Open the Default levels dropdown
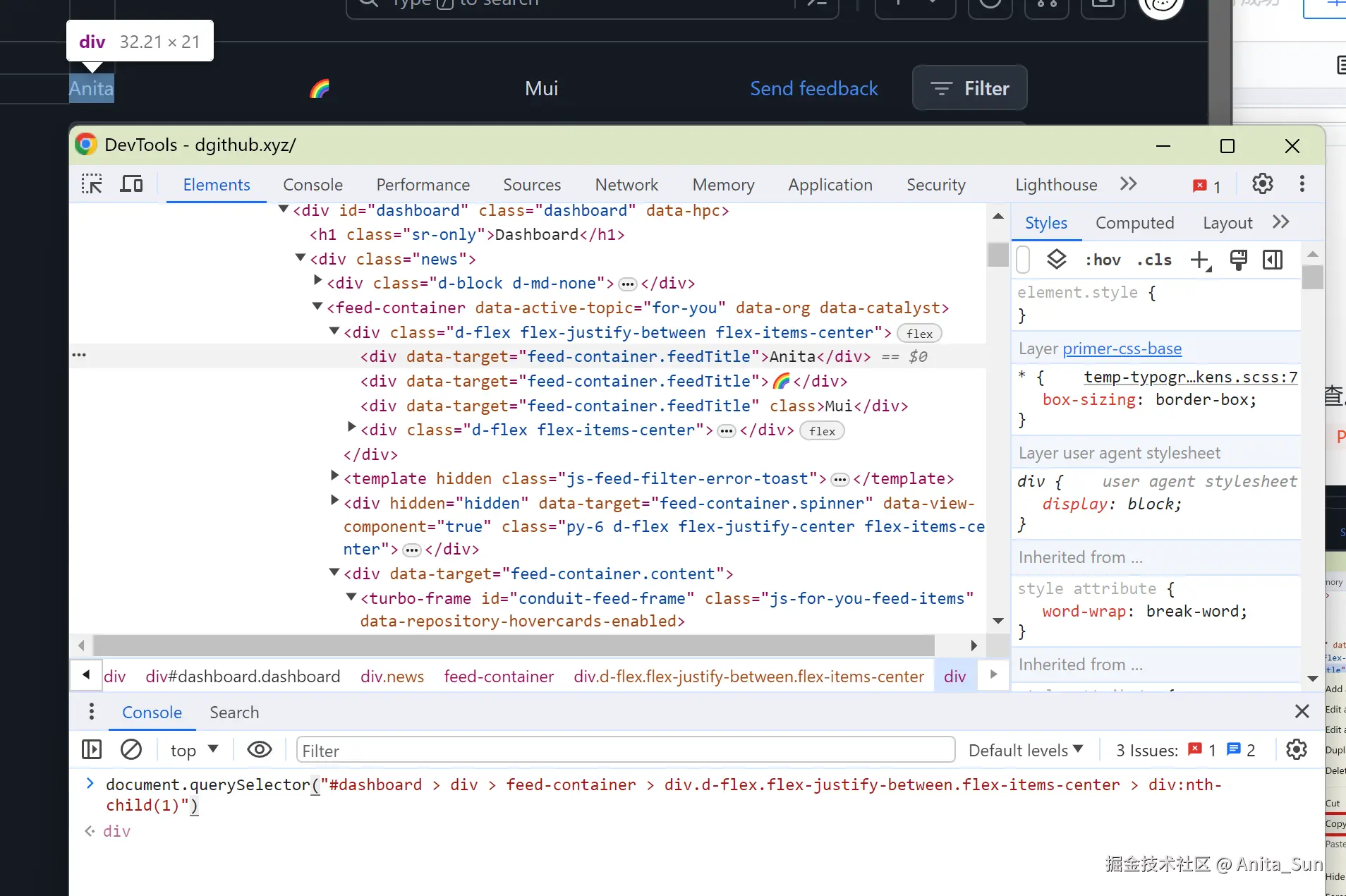The height and width of the screenshot is (896, 1346). [1025, 750]
